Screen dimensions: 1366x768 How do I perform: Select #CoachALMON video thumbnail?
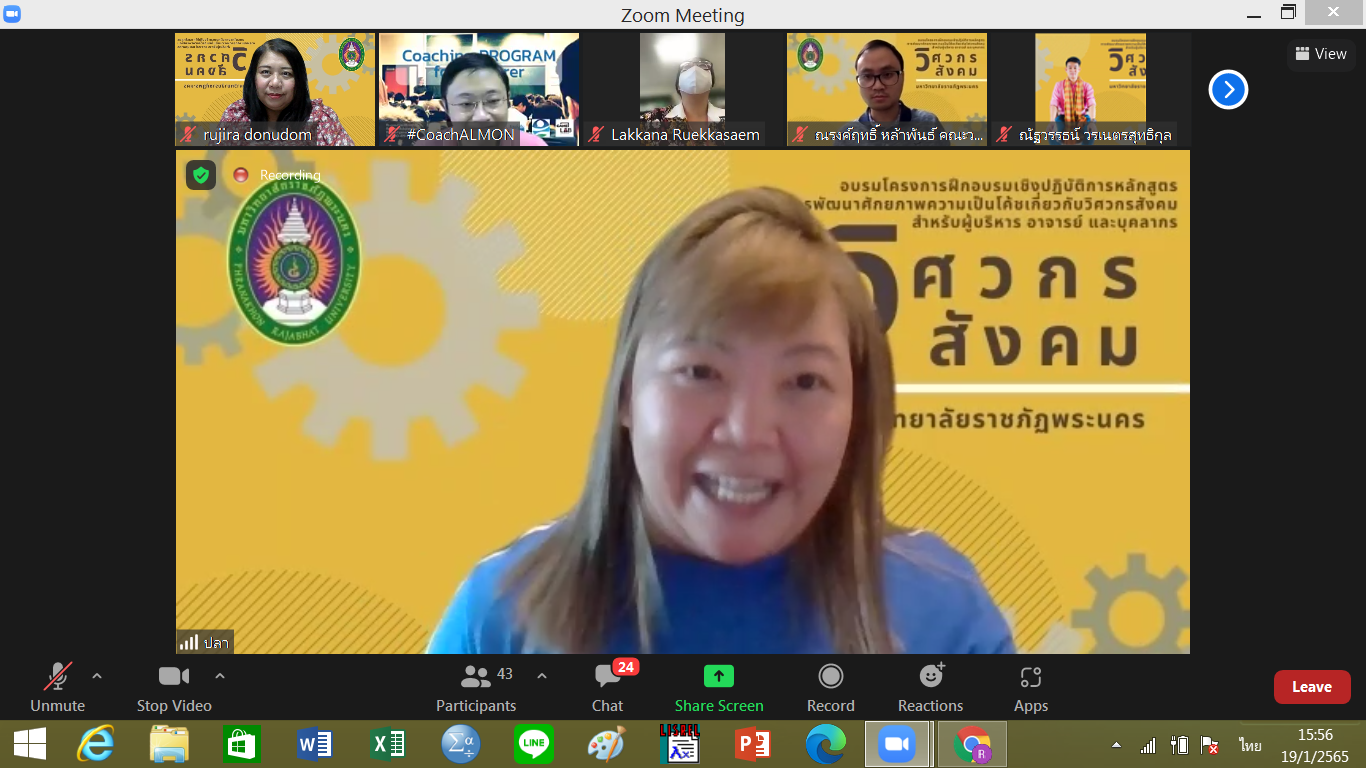479,90
